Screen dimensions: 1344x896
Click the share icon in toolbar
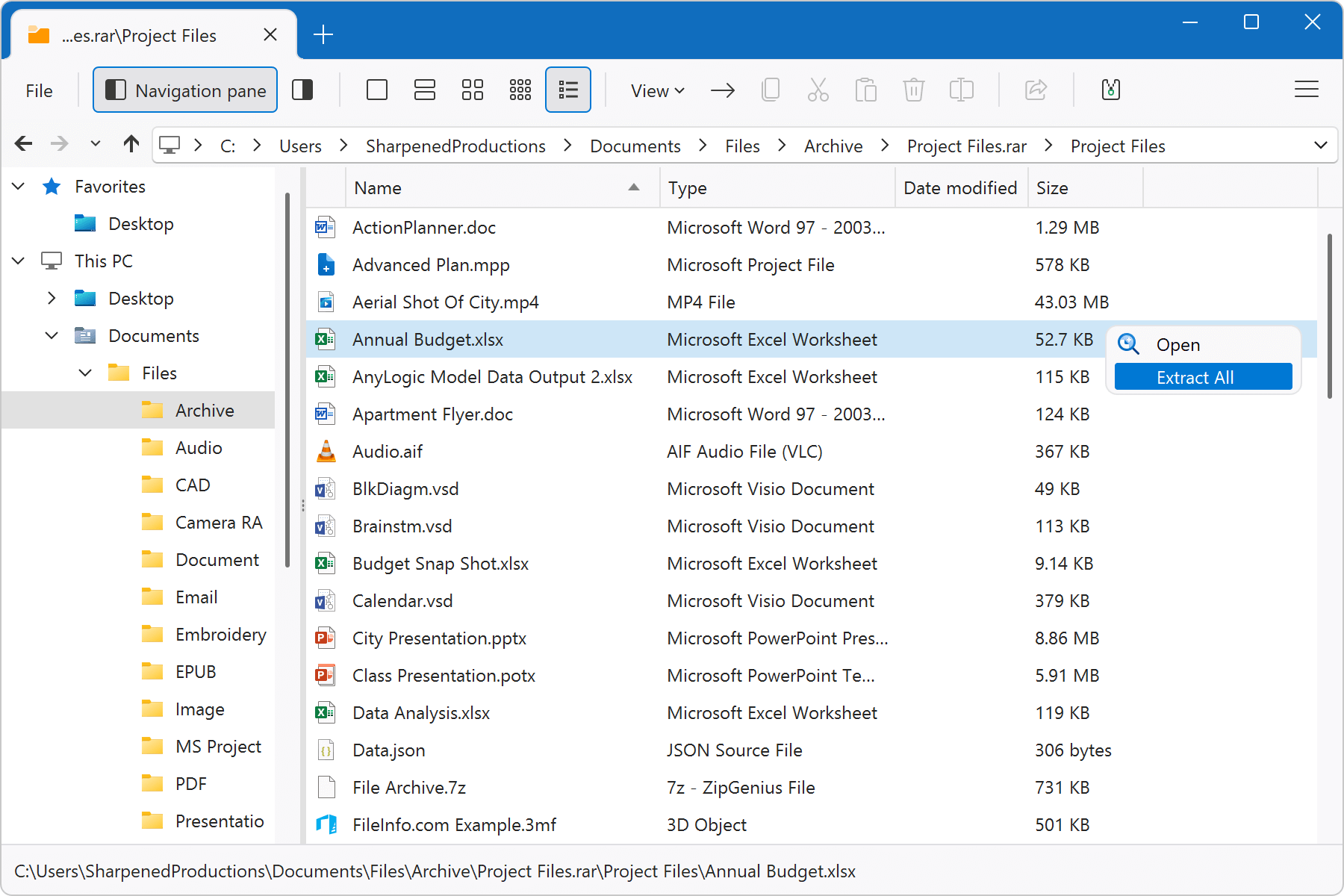pyautogui.click(x=1036, y=90)
